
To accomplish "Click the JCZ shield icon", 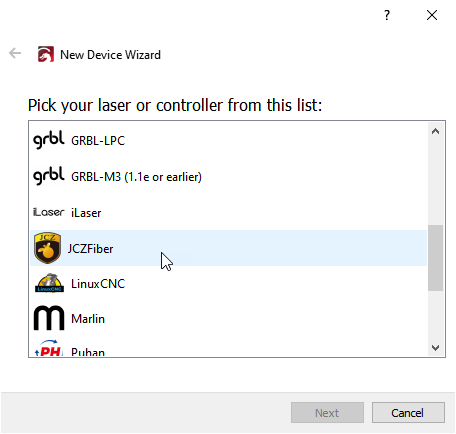I will (47, 248).
